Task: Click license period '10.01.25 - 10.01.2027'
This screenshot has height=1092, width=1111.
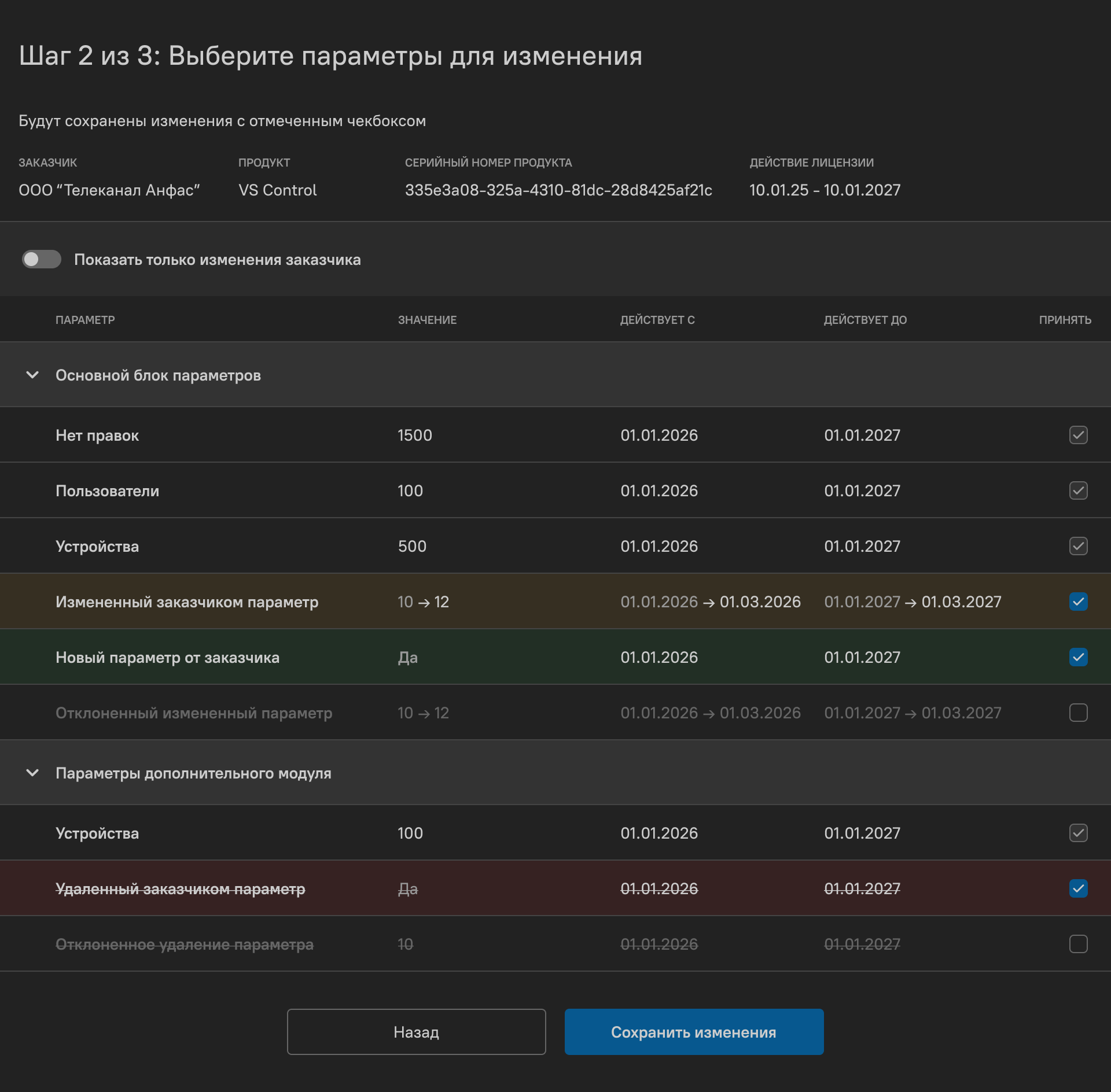Action: coord(825,190)
